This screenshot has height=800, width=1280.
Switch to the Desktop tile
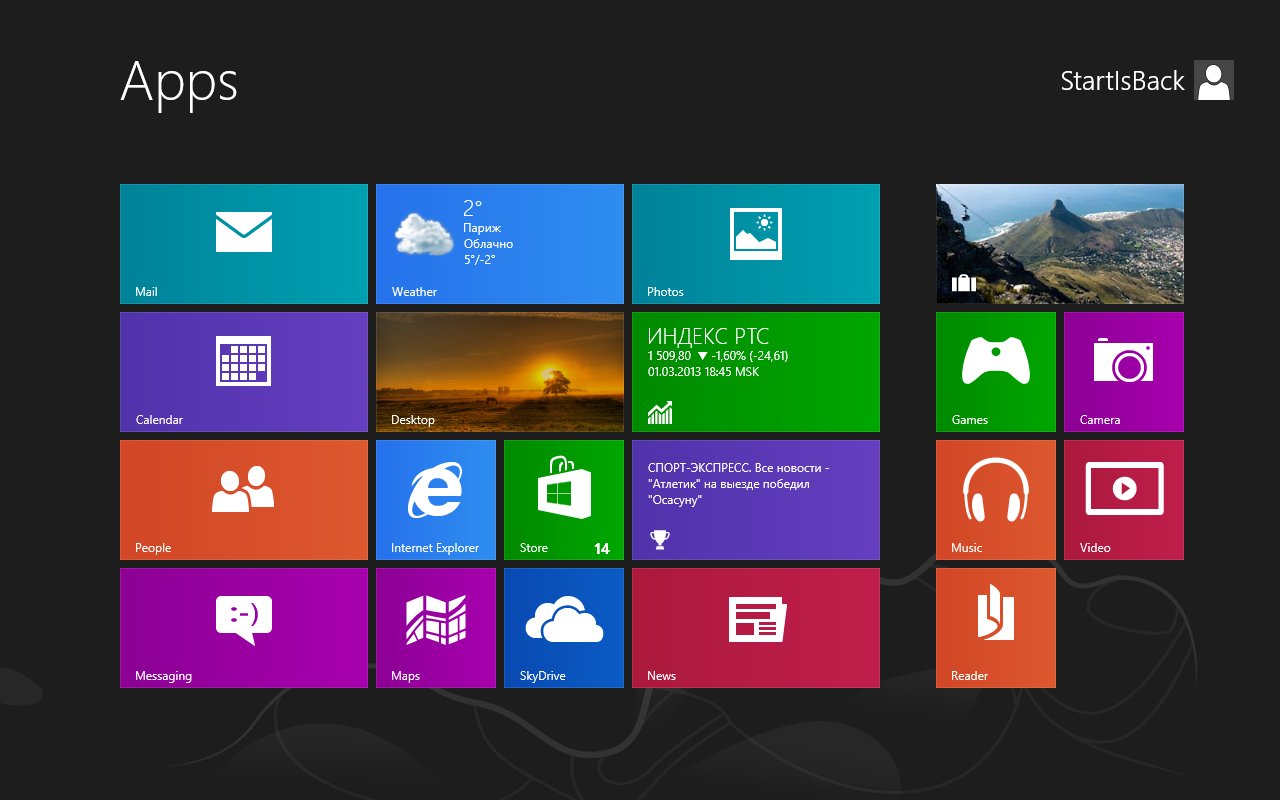[x=500, y=371]
